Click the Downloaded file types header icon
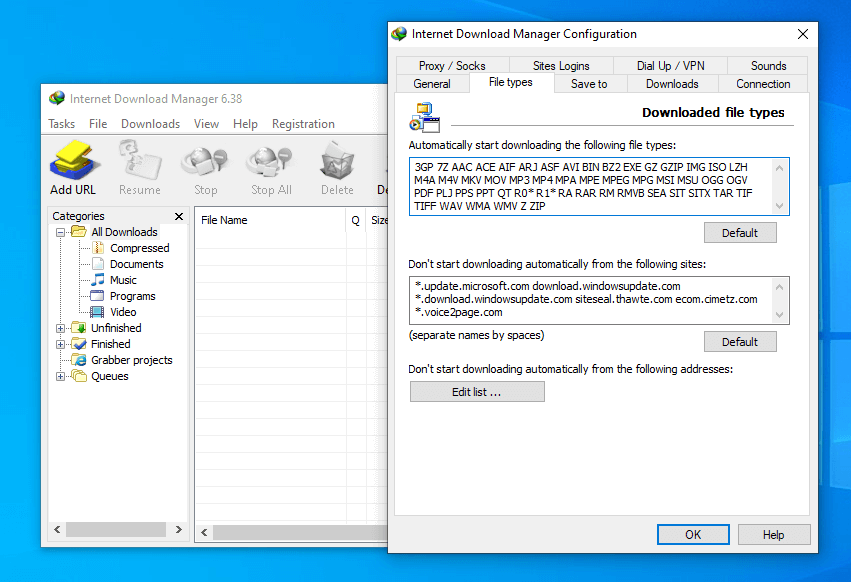851x582 pixels. pyautogui.click(x=424, y=117)
